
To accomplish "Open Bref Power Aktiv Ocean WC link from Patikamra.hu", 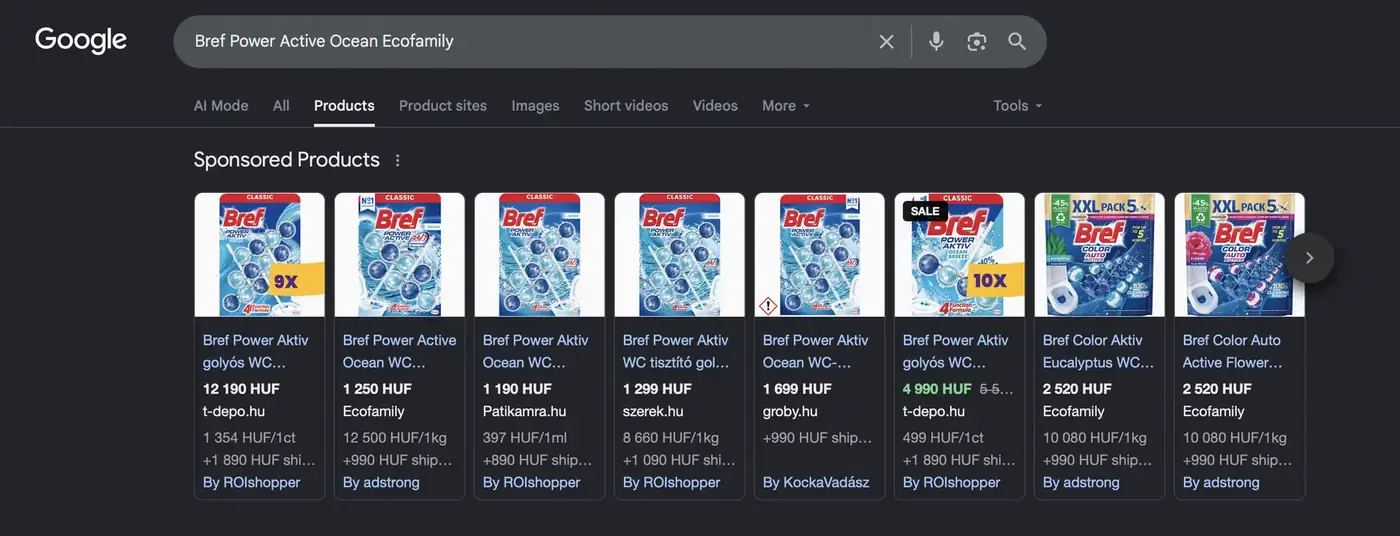I will (x=536, y=351).
